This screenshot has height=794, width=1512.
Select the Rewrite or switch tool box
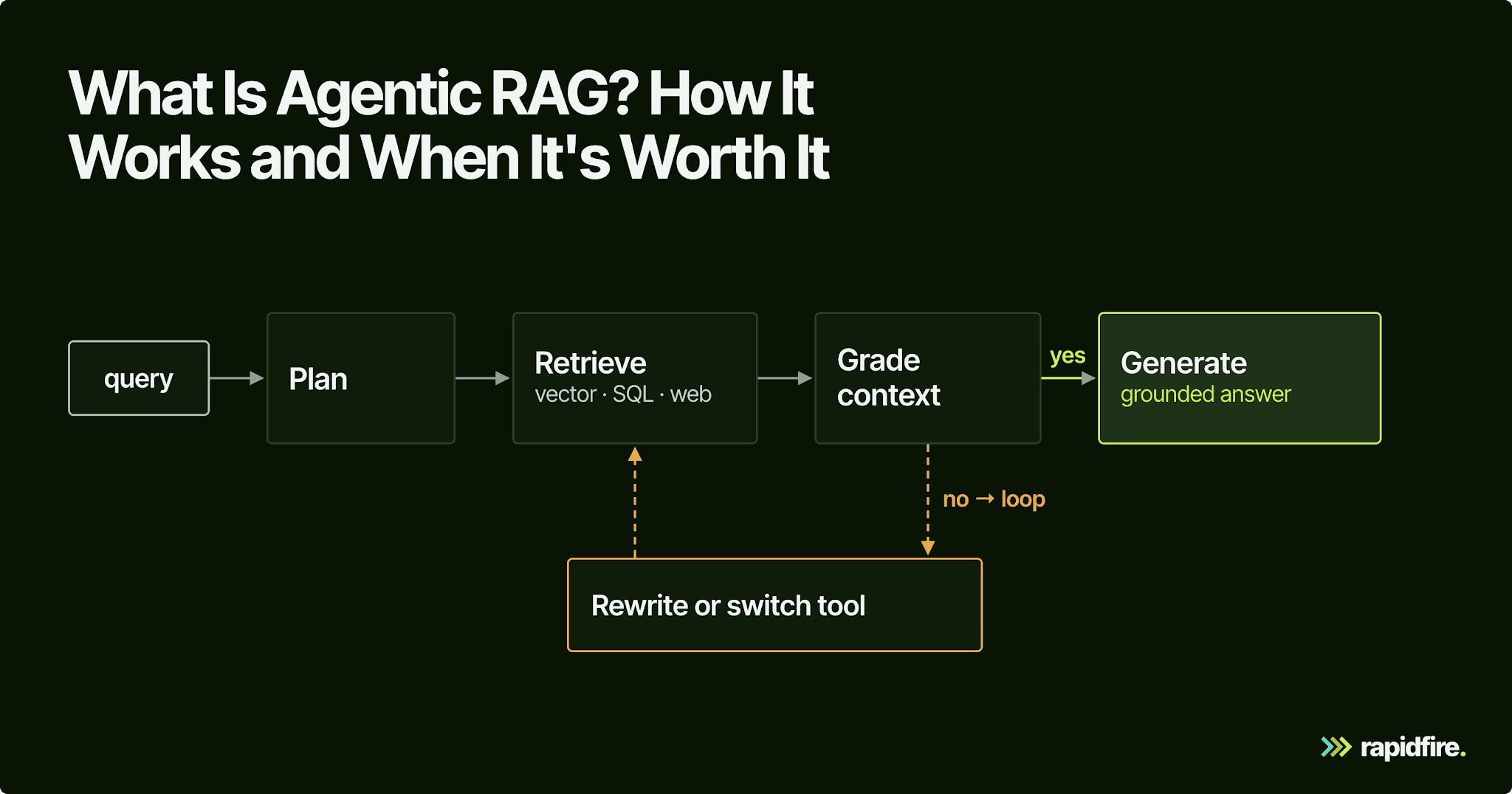coord(774,605)
